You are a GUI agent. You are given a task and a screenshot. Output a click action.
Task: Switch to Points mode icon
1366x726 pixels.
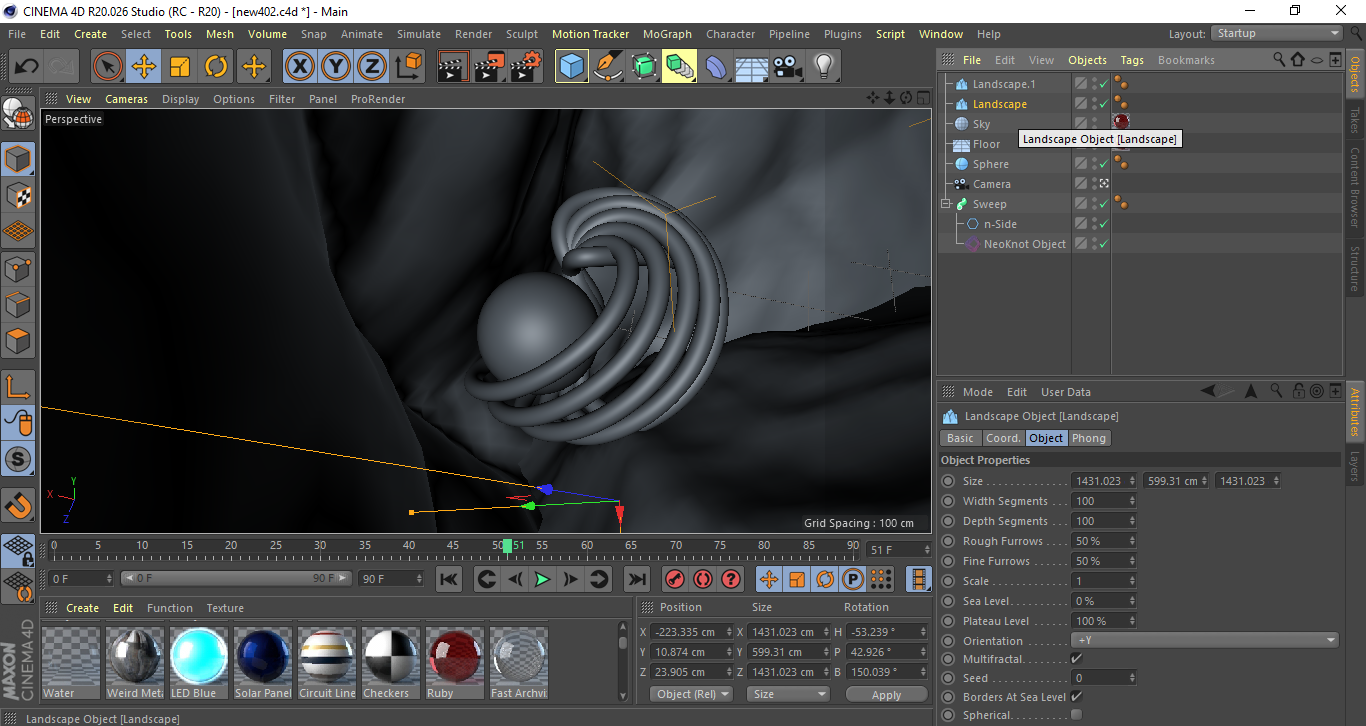(x=18, y=269)
